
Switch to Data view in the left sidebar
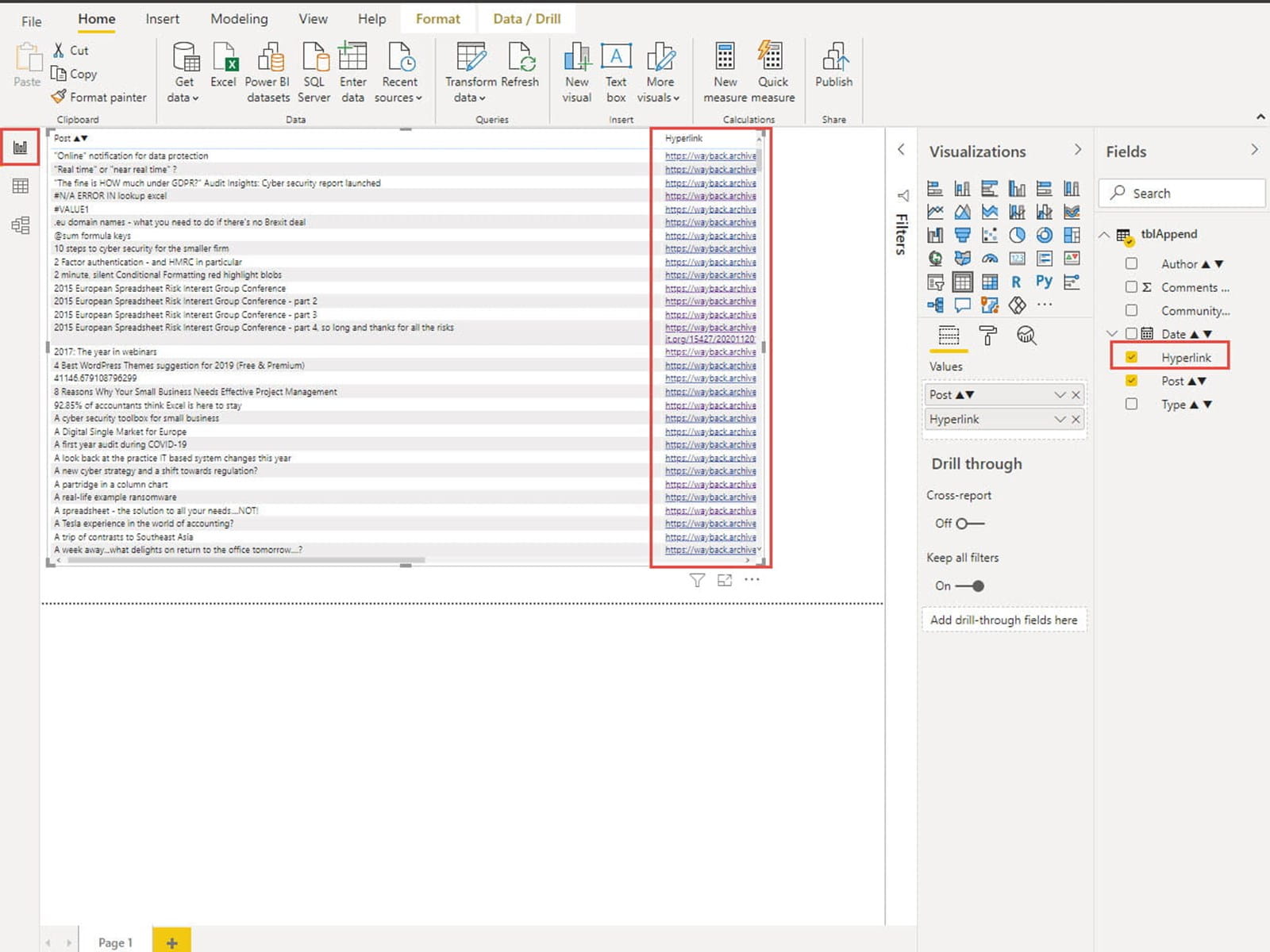point(21,186)
